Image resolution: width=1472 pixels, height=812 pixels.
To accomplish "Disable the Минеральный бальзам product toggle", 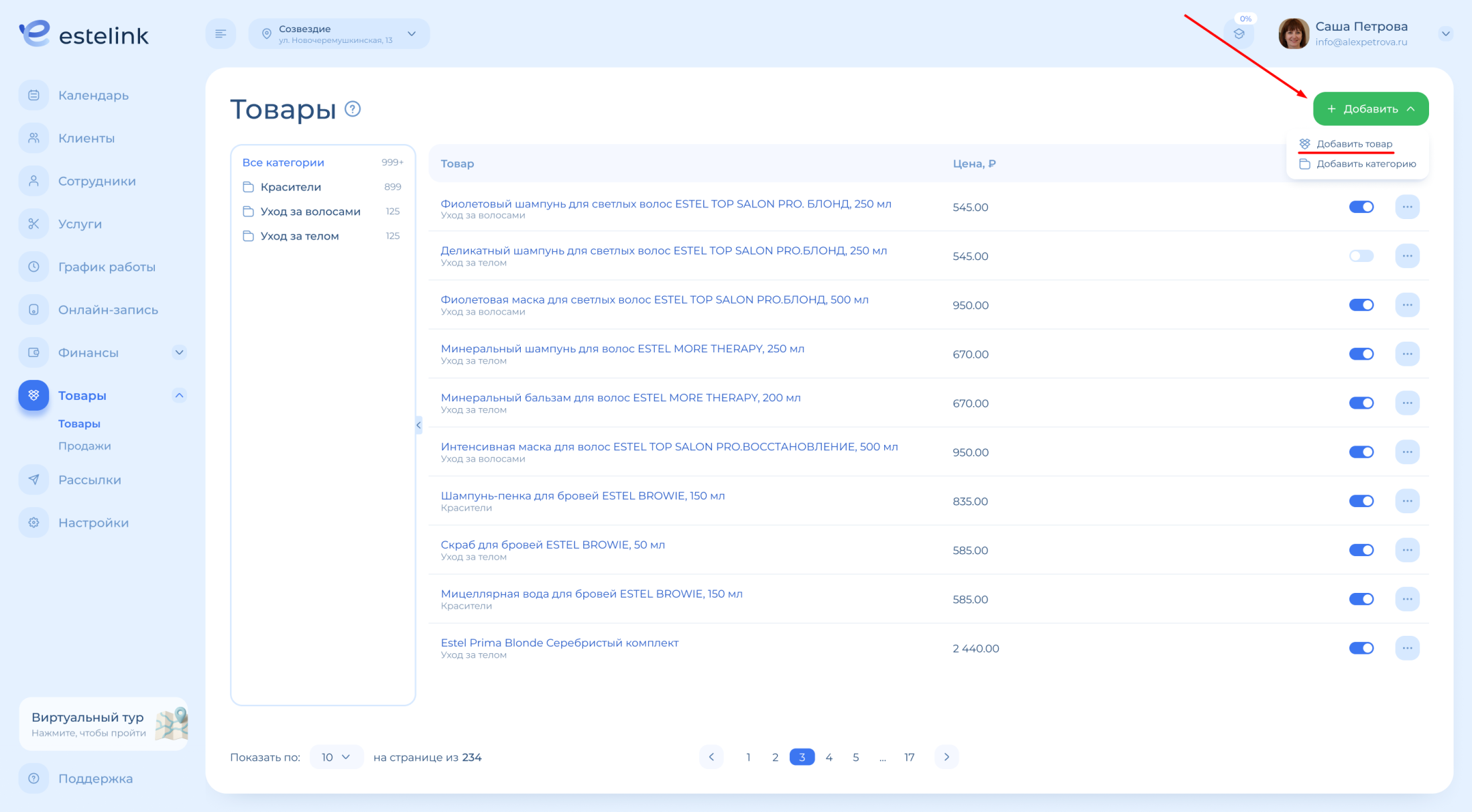I will (x=1361, y=403).
